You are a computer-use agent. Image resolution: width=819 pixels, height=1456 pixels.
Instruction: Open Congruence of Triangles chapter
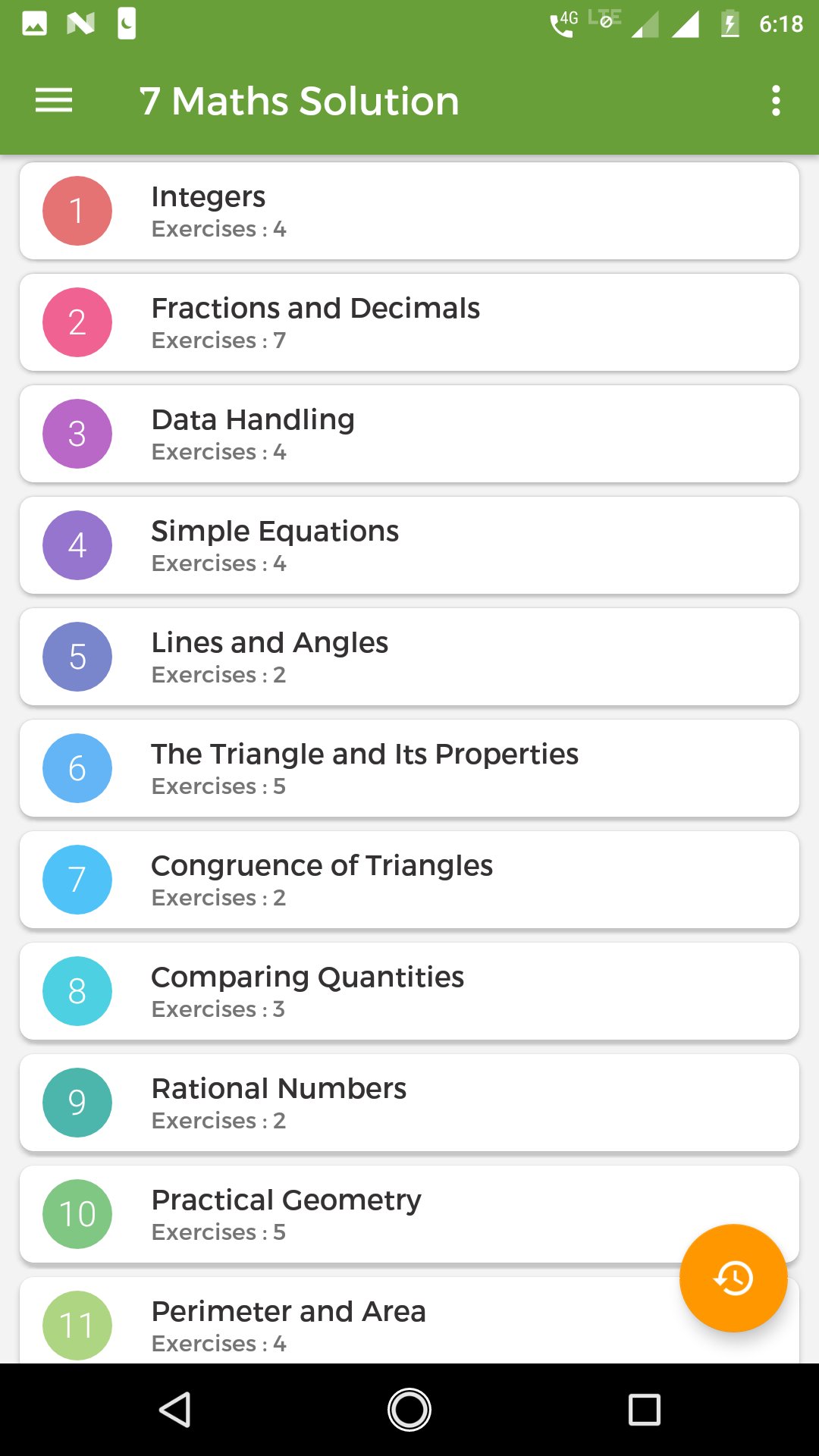(409, 880)
